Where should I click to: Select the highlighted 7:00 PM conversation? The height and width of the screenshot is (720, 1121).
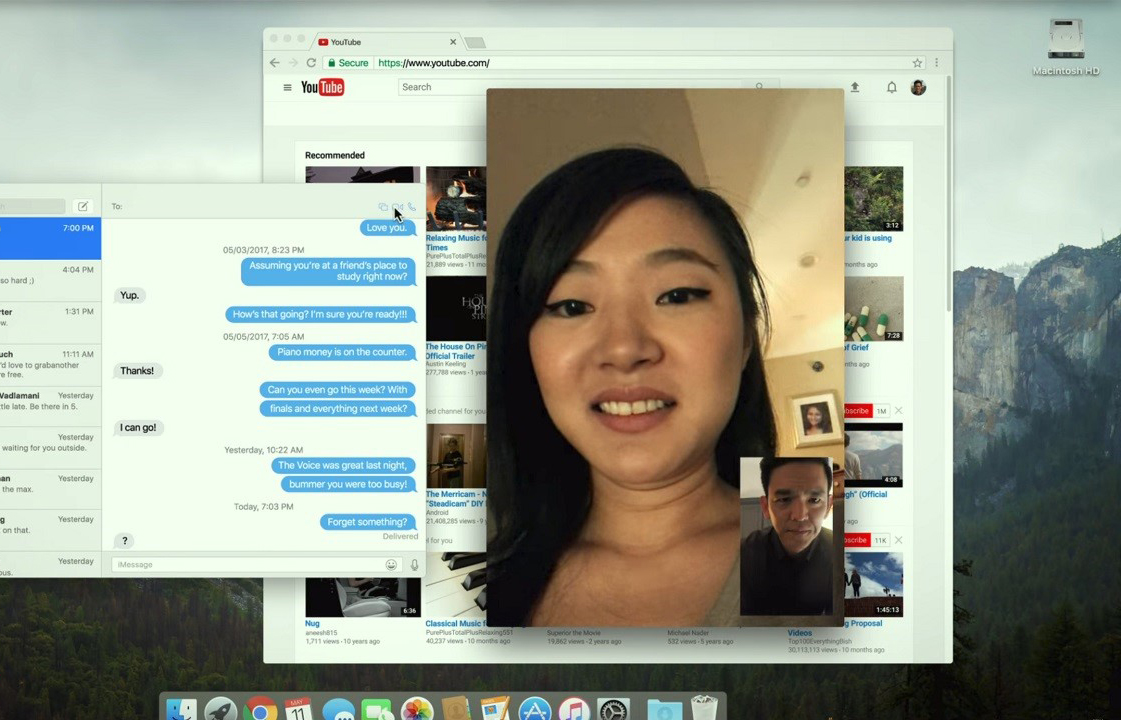[x=50, y=239]
